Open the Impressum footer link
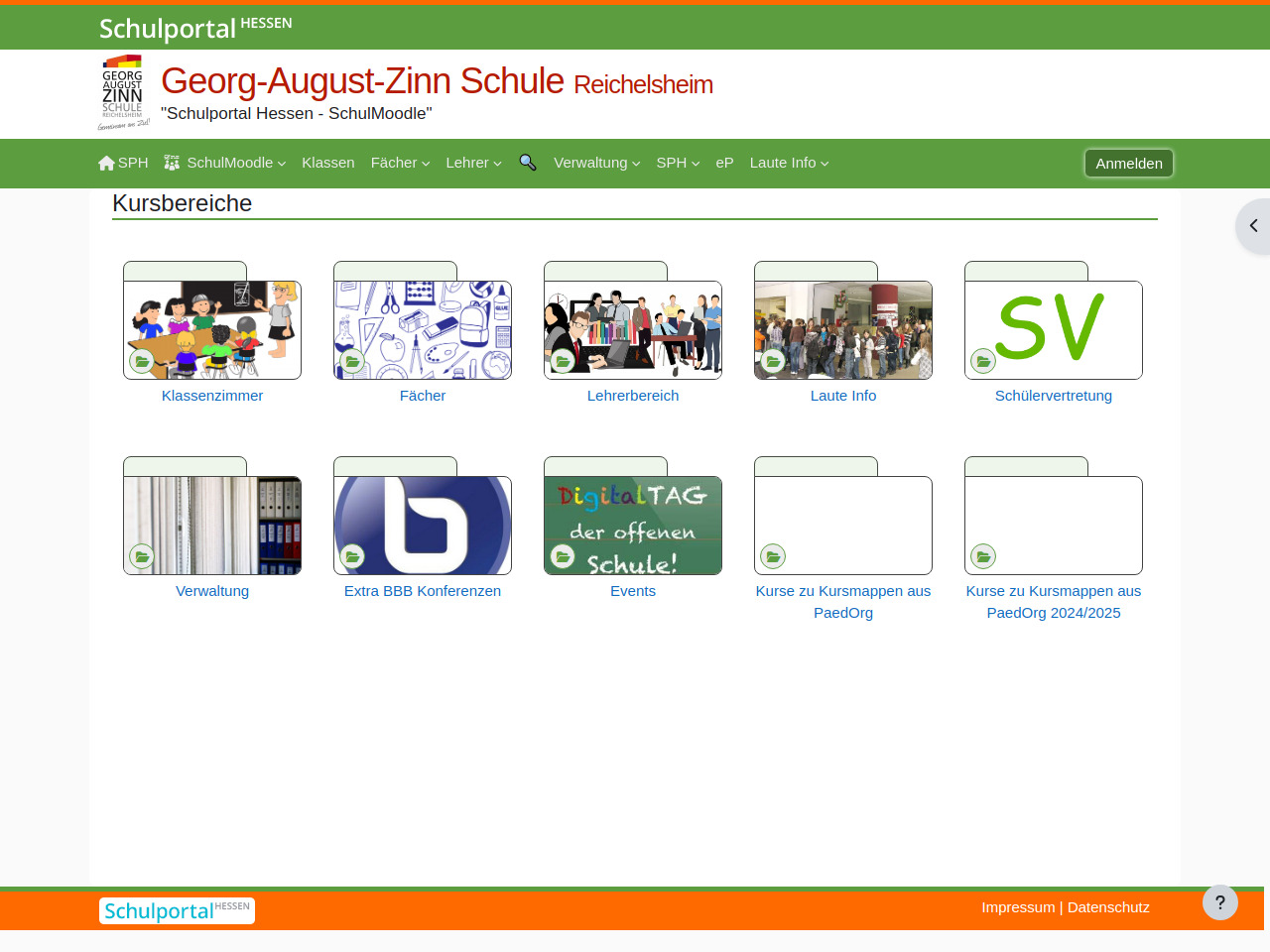Image resolution: width=1270 pixels, height=952 pixels. (x=1018, y=907)
